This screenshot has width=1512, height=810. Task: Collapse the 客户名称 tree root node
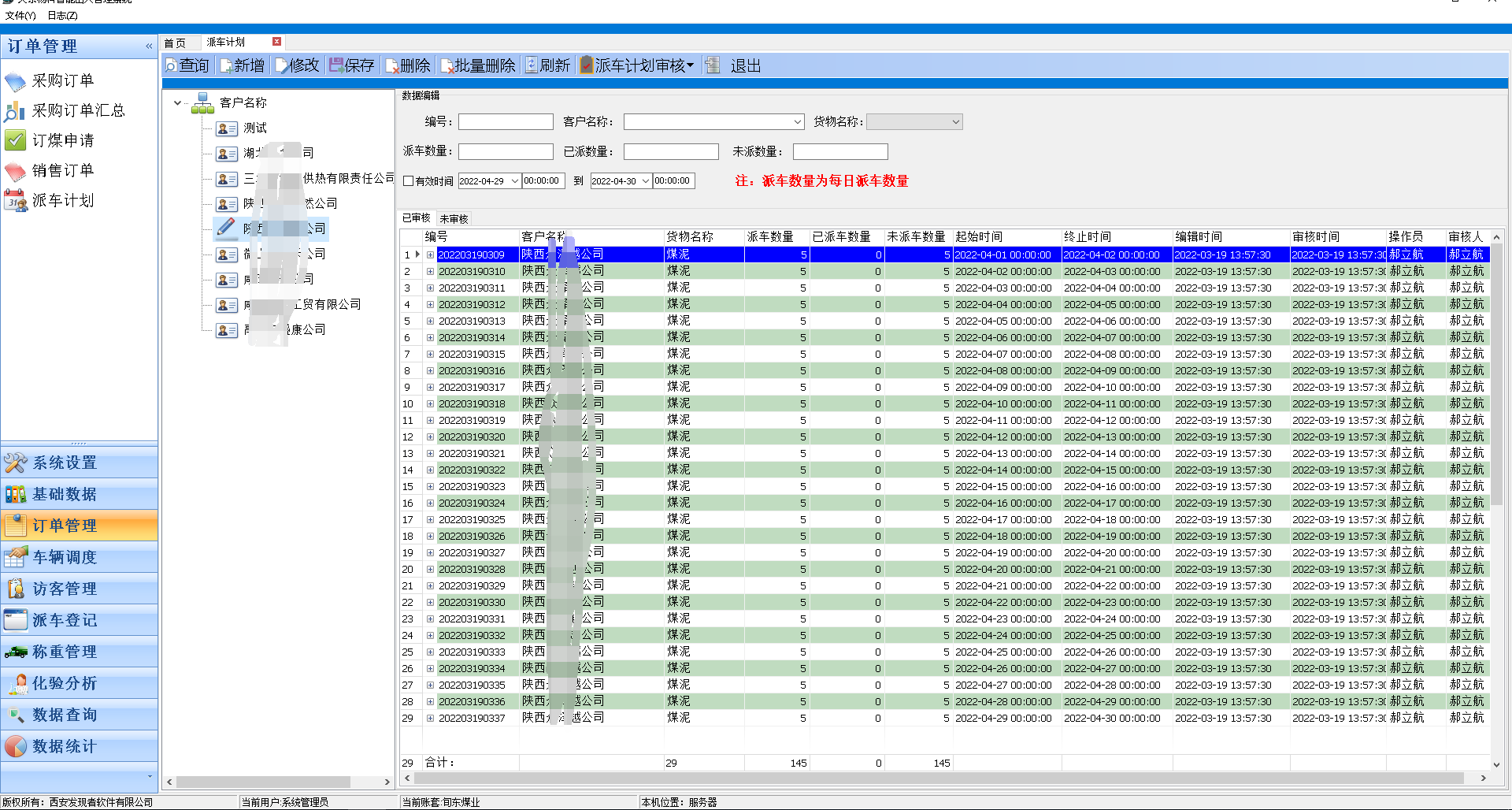(x=178, y=103)
